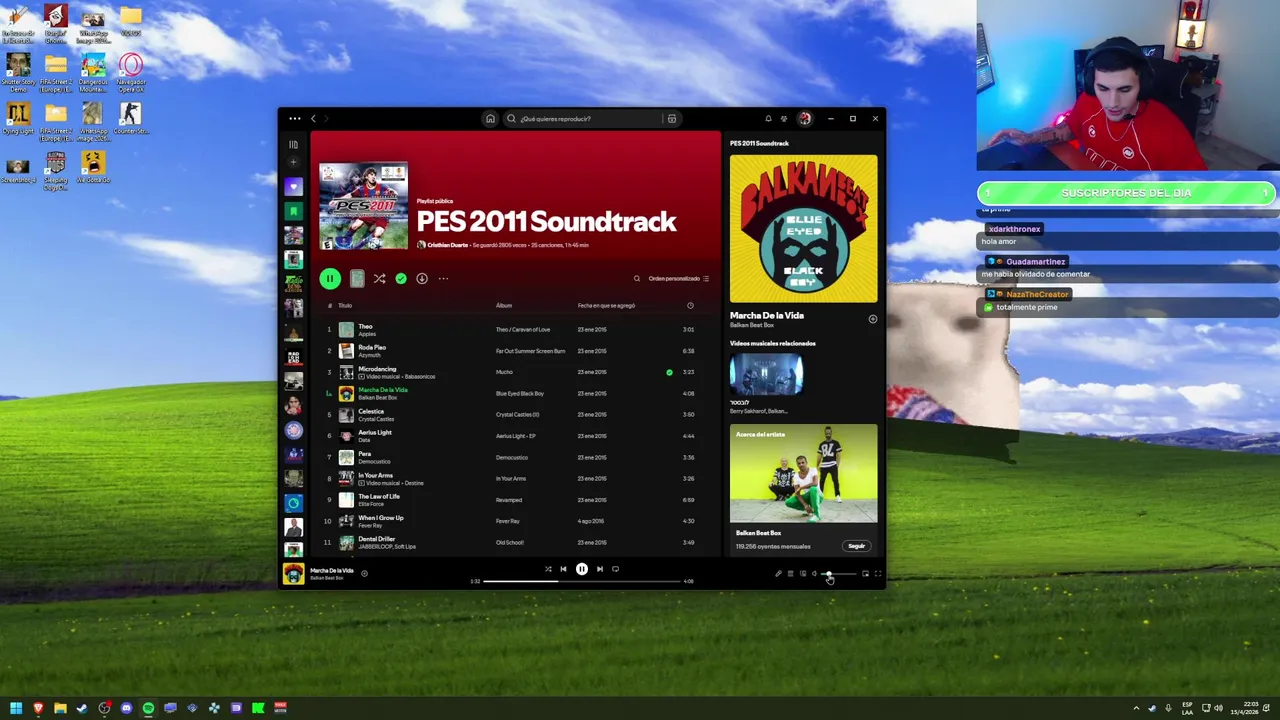Click the 'Seguir' button for Balkan Beat Box

[856, 546]
